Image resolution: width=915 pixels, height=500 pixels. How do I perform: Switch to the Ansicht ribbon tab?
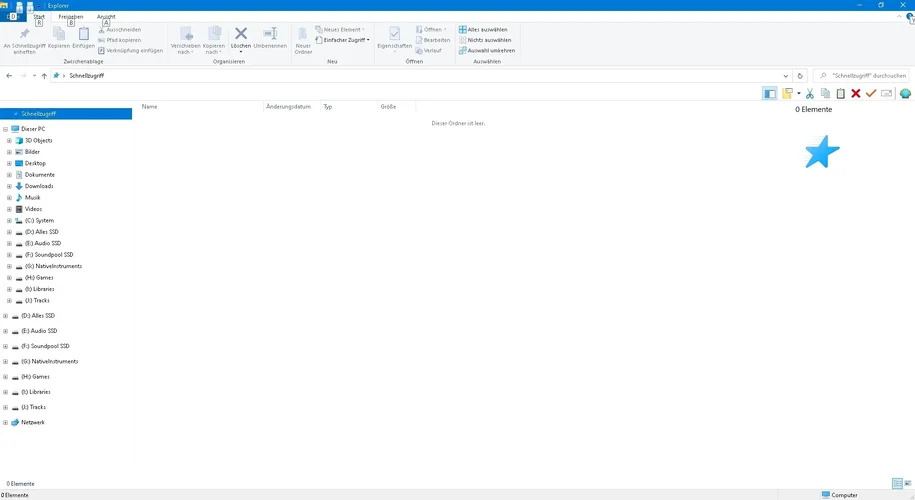click(106, 16)
